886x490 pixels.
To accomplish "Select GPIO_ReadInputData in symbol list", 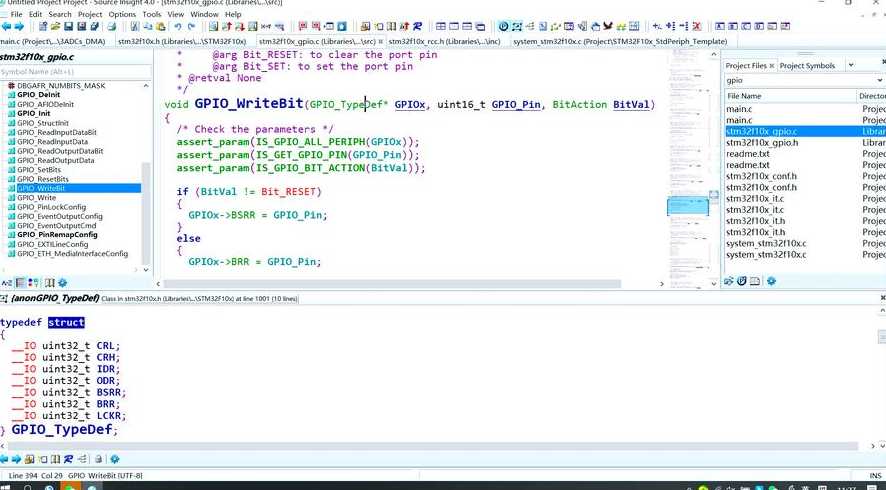I will point(53,142).
